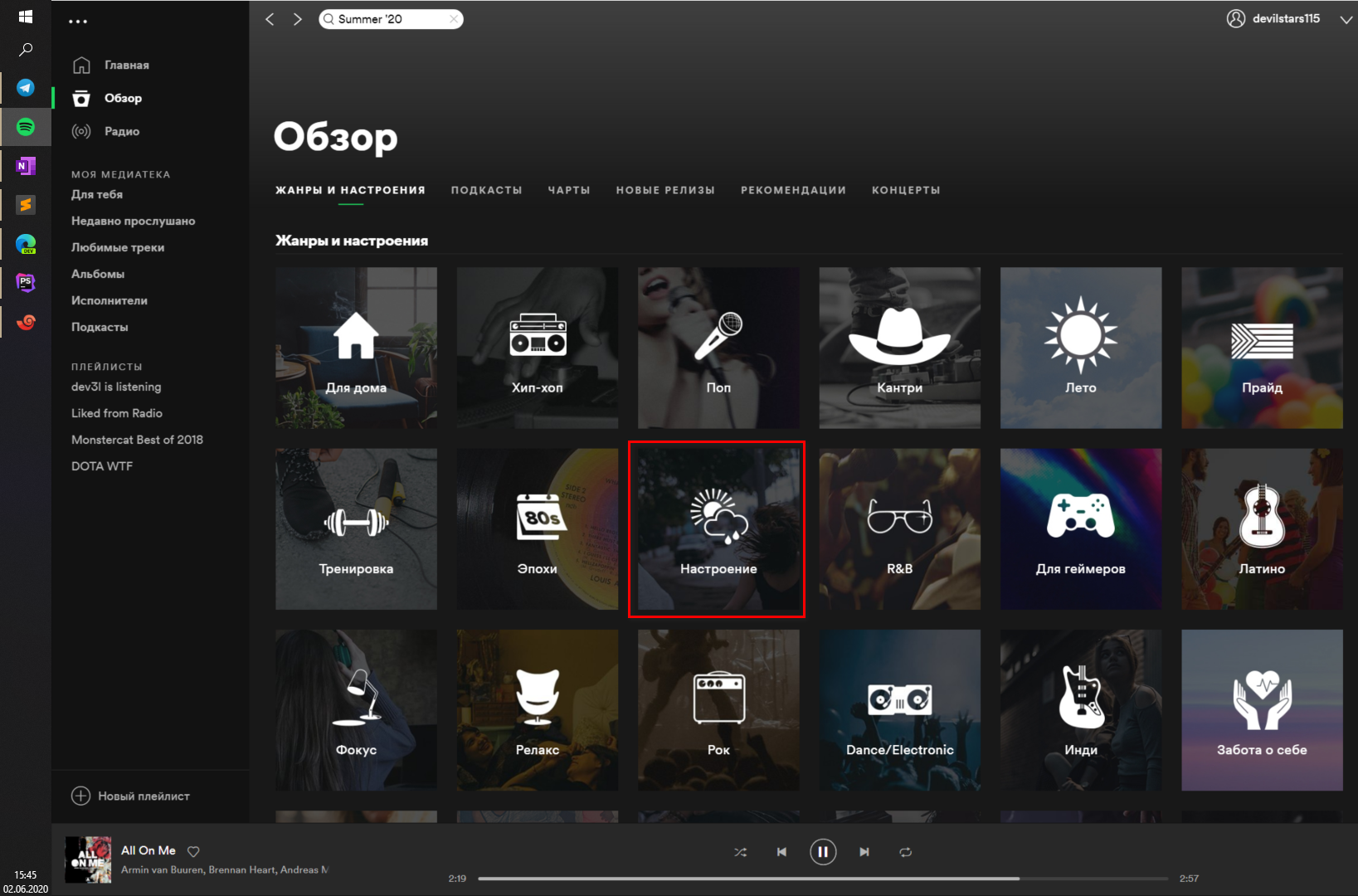This screenshot has width=1358, height=896.
Task: Open the Главная home page
Action: [110, 65]
